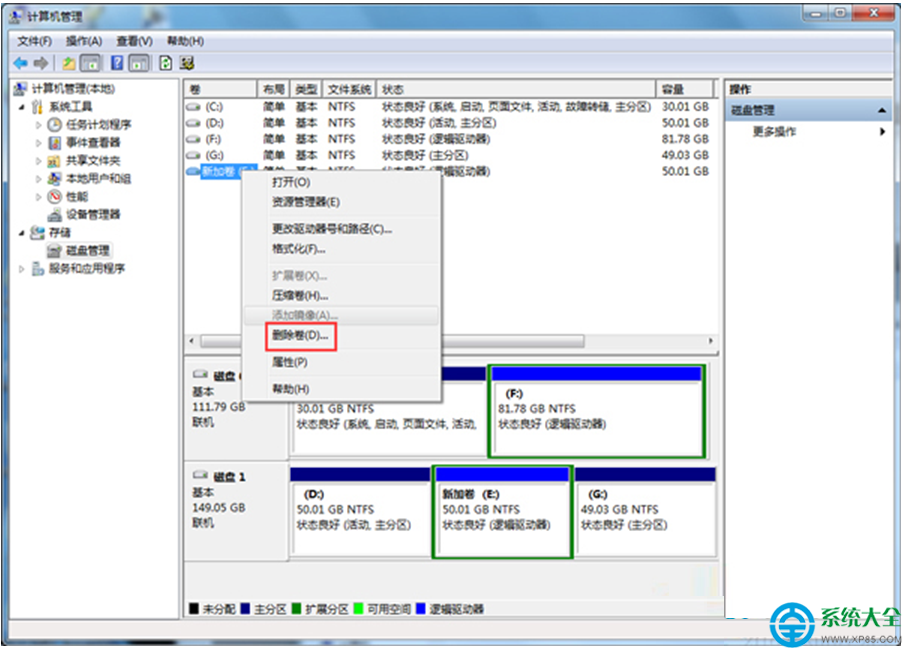Select 服务和应用程序 in the tree
Screen dimensions: 904x650
(x=86, y=268)
